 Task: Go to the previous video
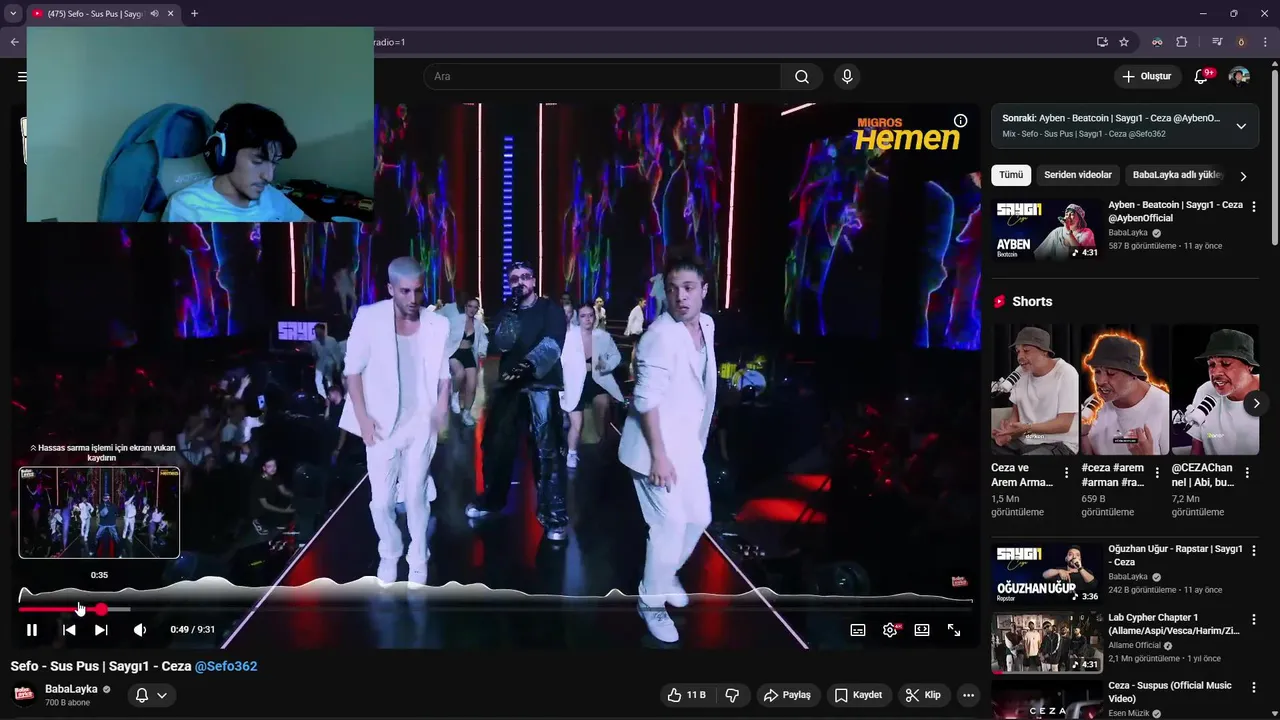click(x=69, y=630)
